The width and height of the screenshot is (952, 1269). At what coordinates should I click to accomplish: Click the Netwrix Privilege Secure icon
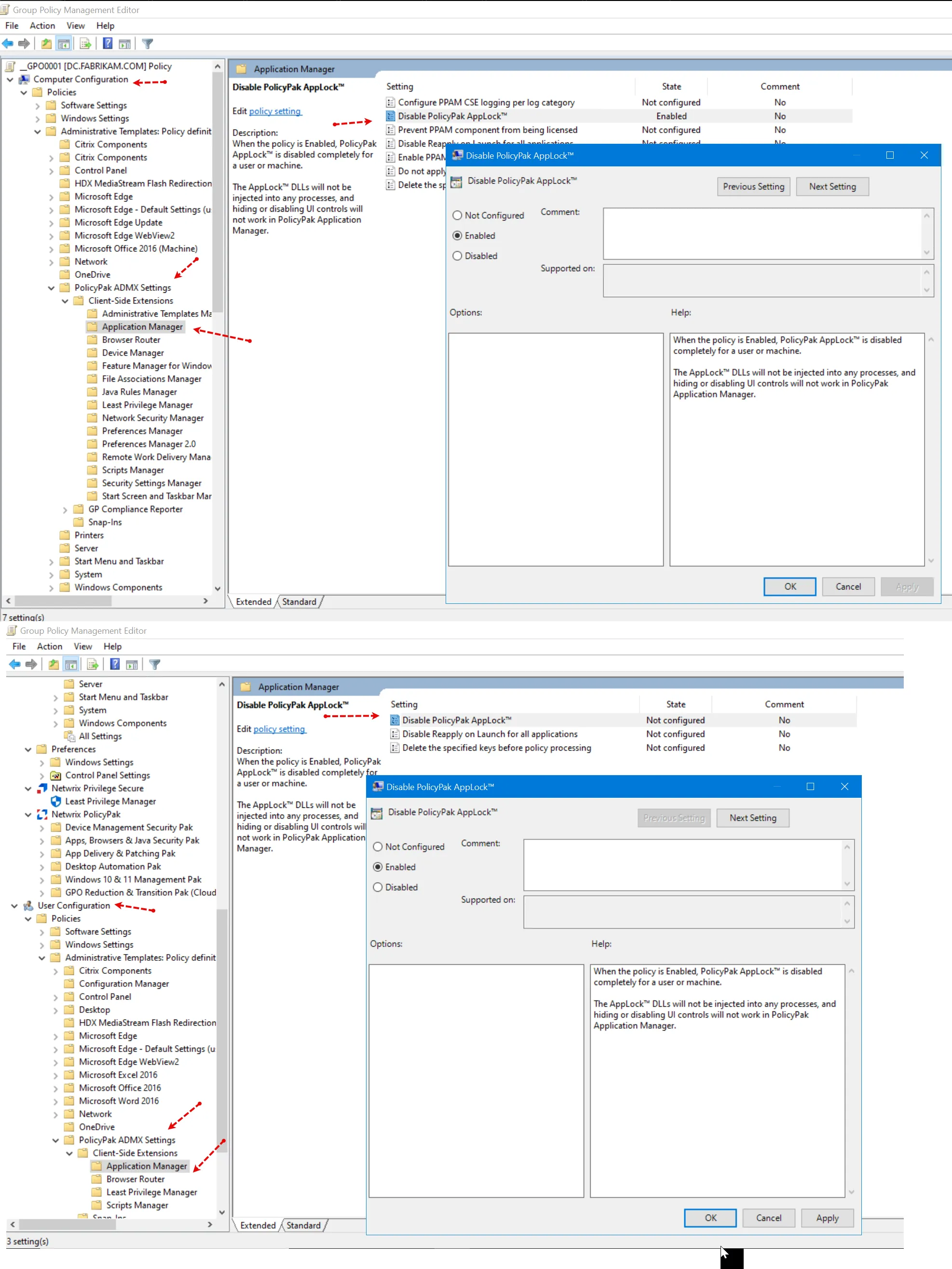coord(42,788)
